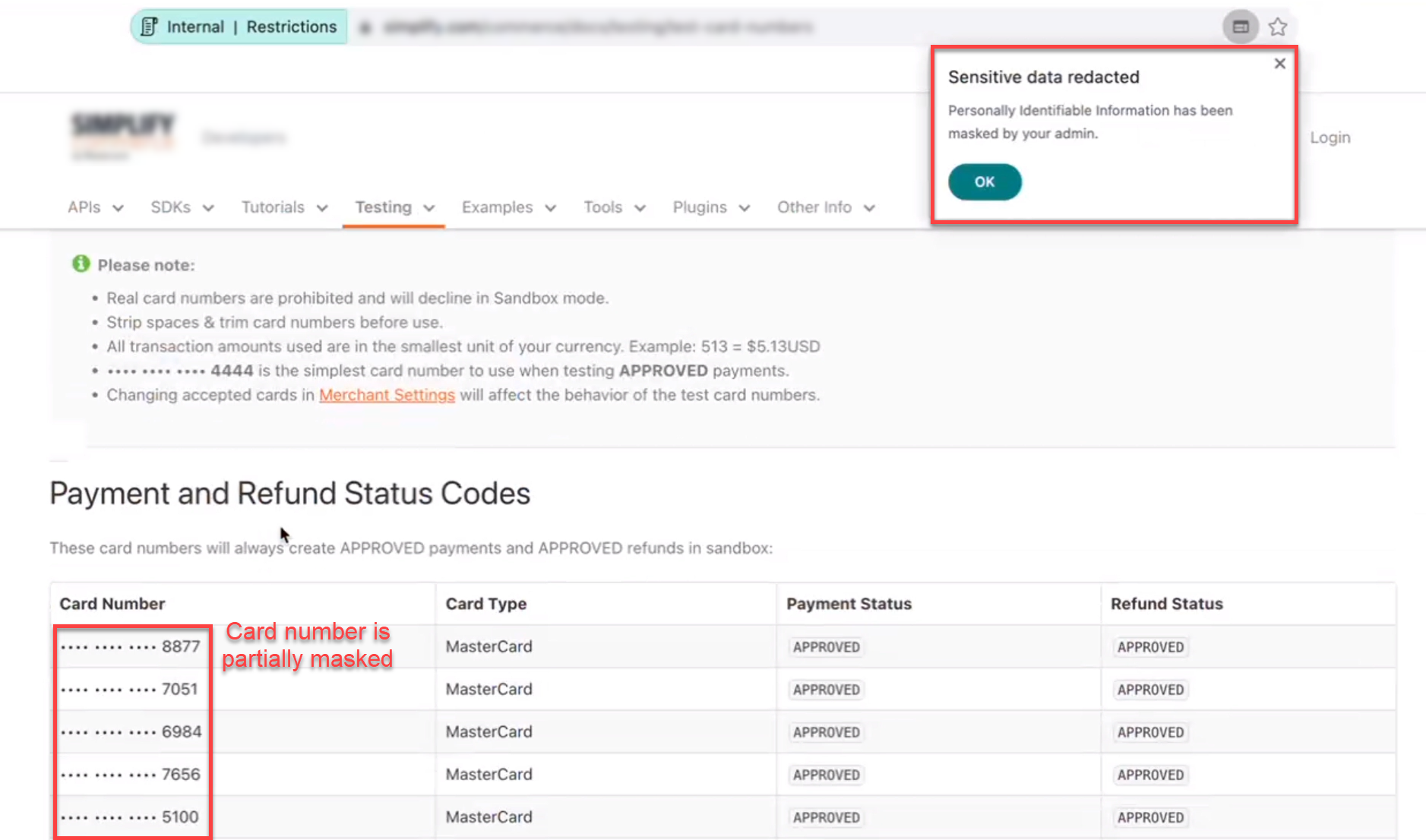Click Refund Status APPROVED badge in 5100 row

[1150, 817]
